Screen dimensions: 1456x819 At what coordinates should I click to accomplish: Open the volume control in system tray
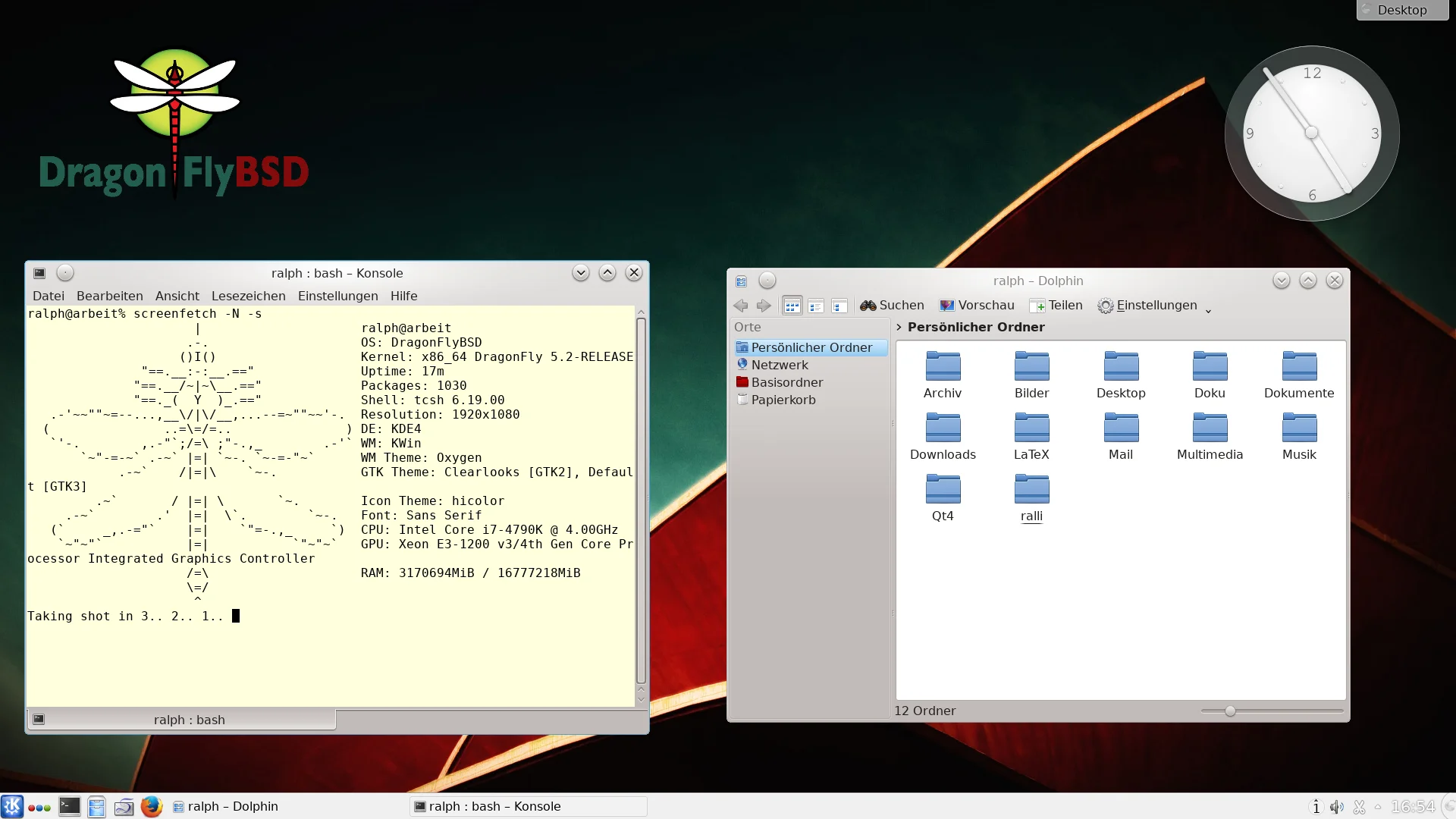[x=1337, y=807]
